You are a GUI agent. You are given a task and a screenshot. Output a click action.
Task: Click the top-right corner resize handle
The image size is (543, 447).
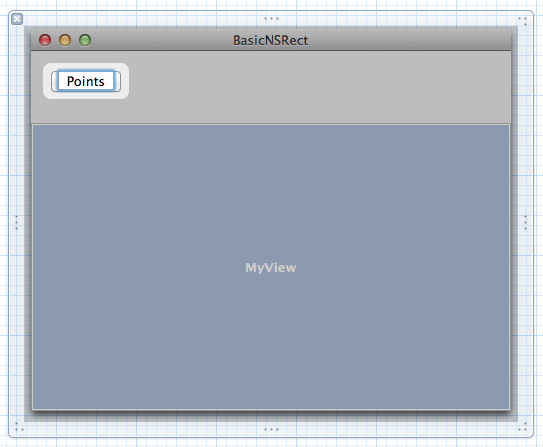click(x=523, y=21)
